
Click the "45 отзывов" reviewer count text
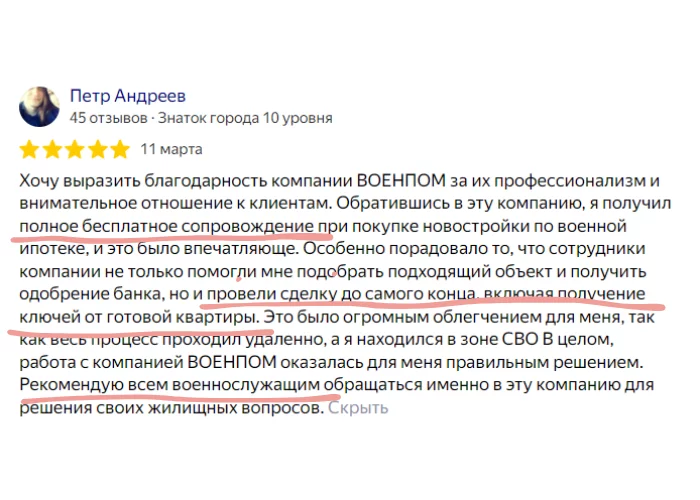pos(108,118)
